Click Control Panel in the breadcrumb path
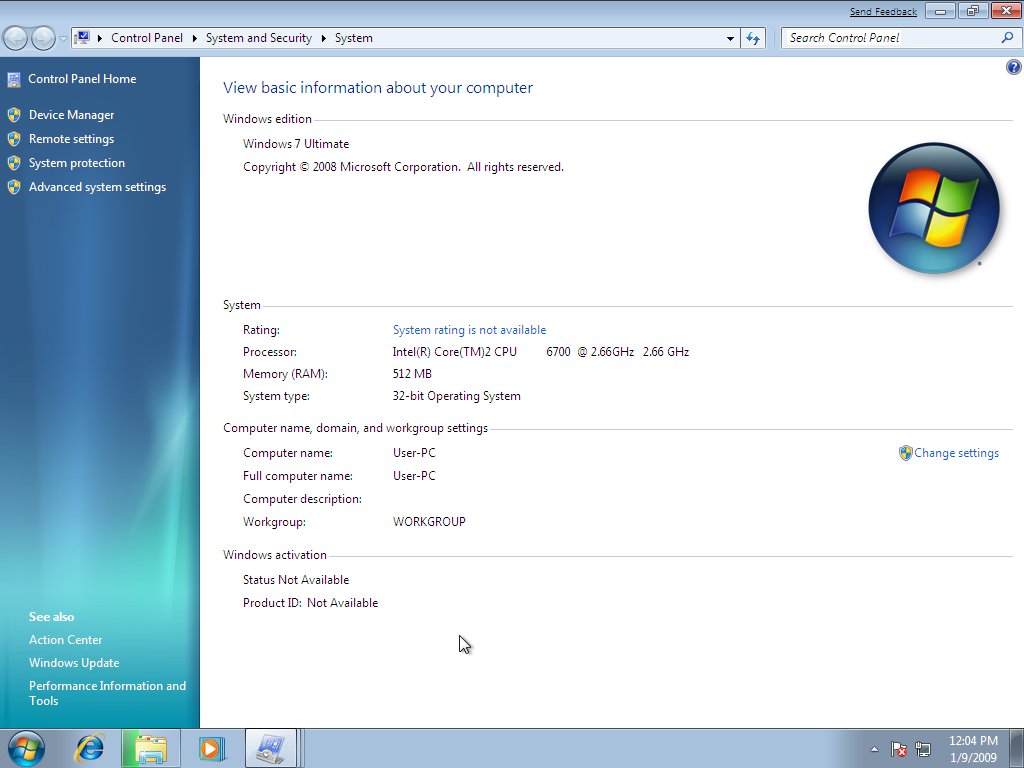1024x768 pixels. (x=147, y=37)
